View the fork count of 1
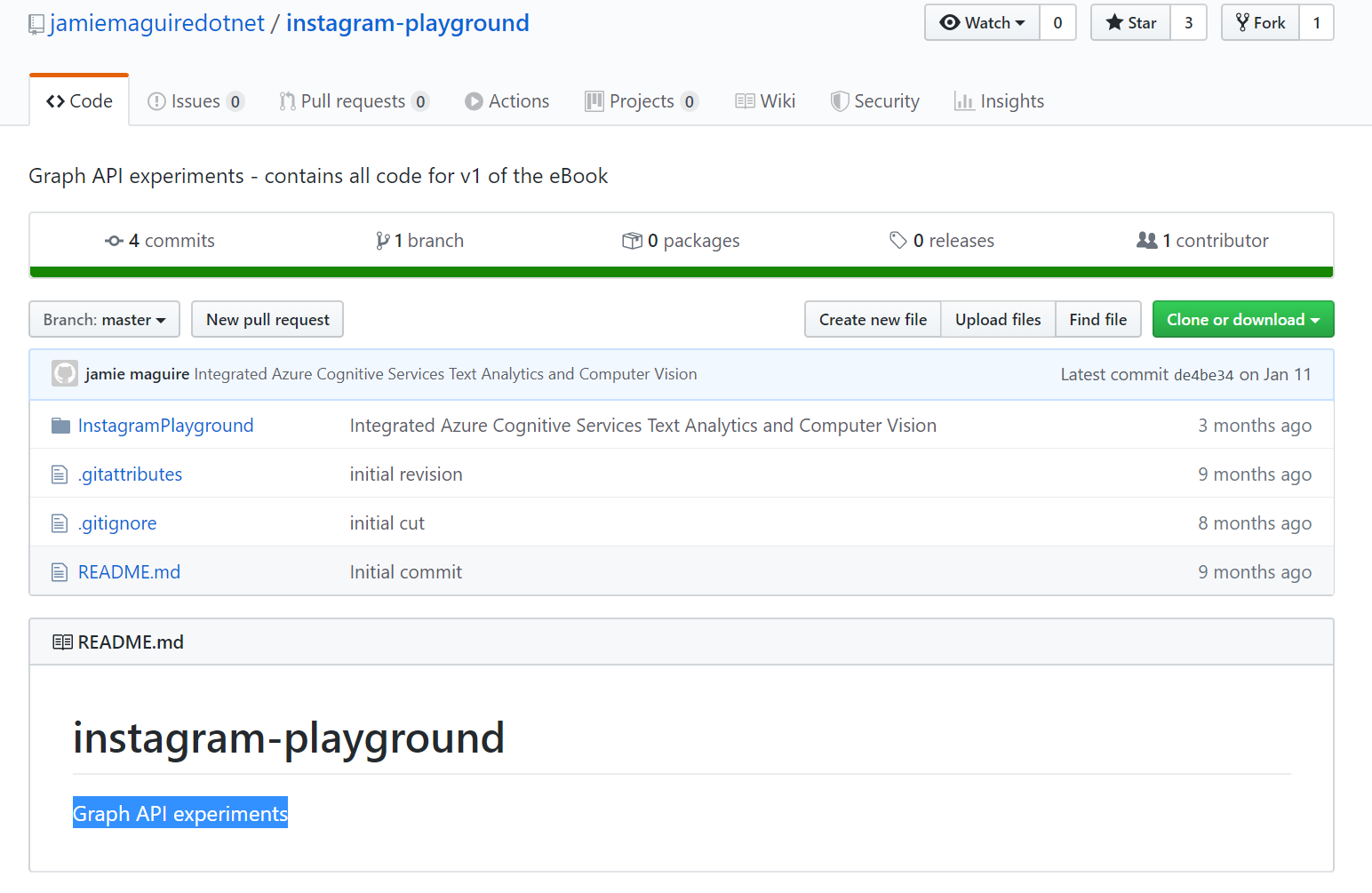Screen dimensions: 1372x893 point(1317,23)
